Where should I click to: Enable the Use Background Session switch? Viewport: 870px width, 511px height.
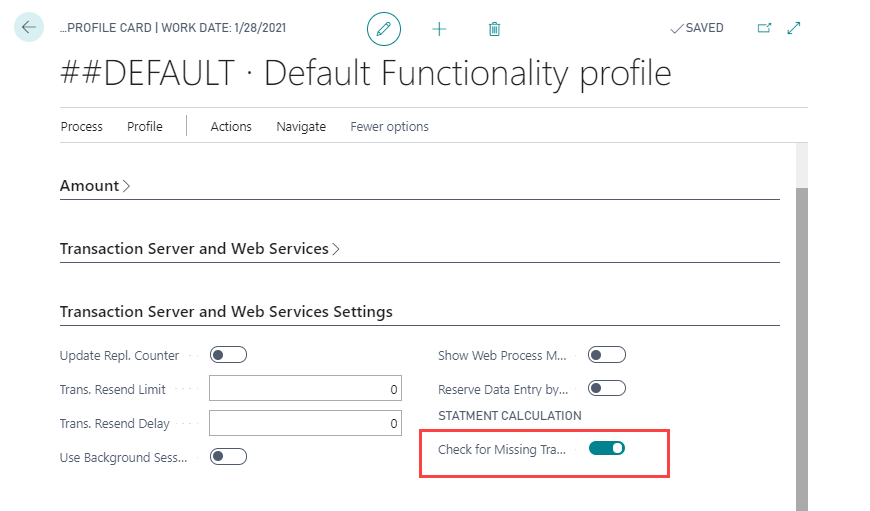[228, 457]
